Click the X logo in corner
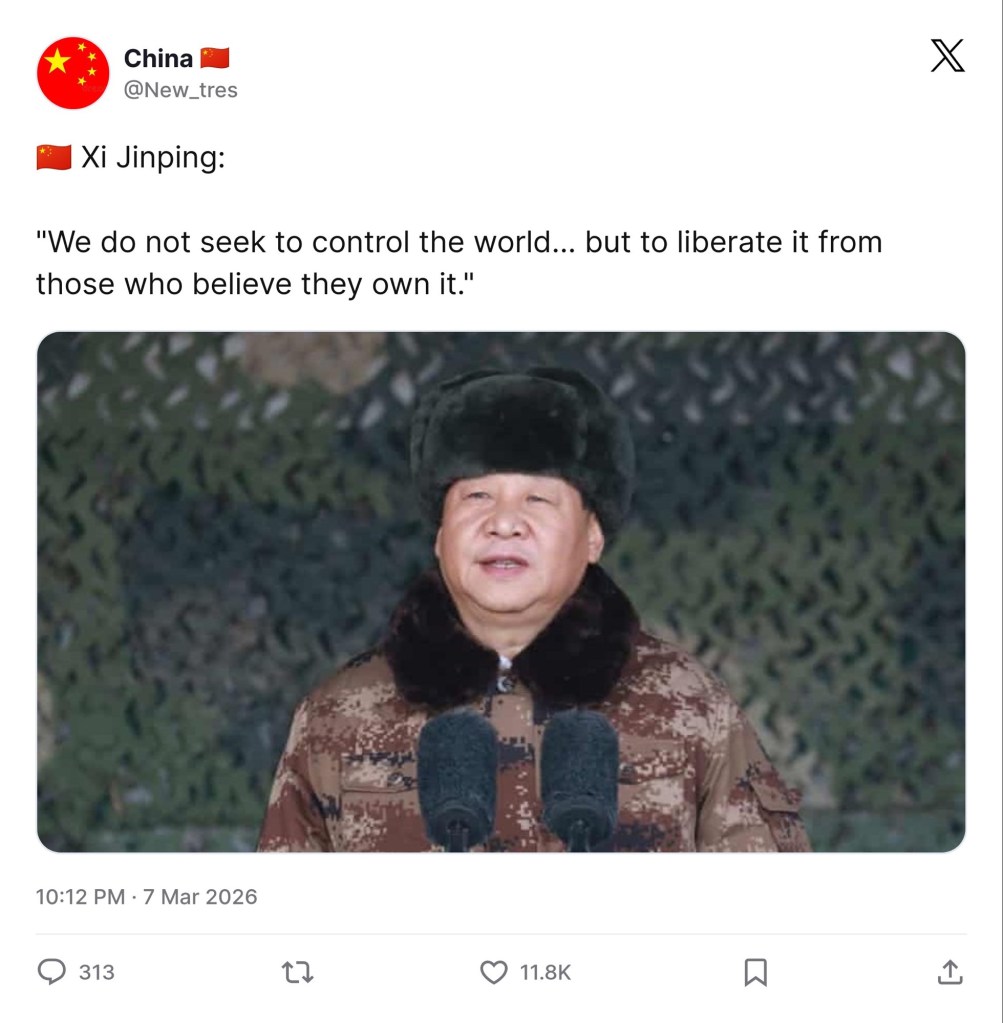The height and width of the screenshot is (1023, 1003). 947,55
